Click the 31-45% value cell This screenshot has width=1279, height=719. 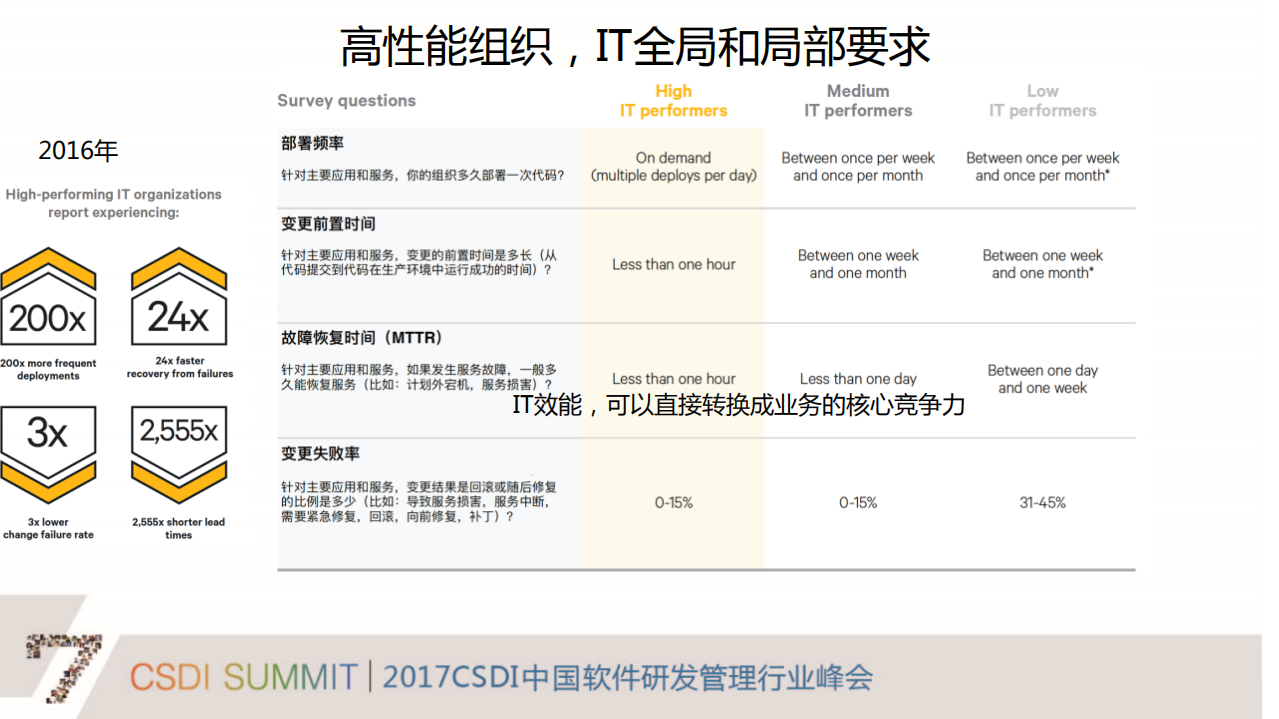click(1043, 503)
